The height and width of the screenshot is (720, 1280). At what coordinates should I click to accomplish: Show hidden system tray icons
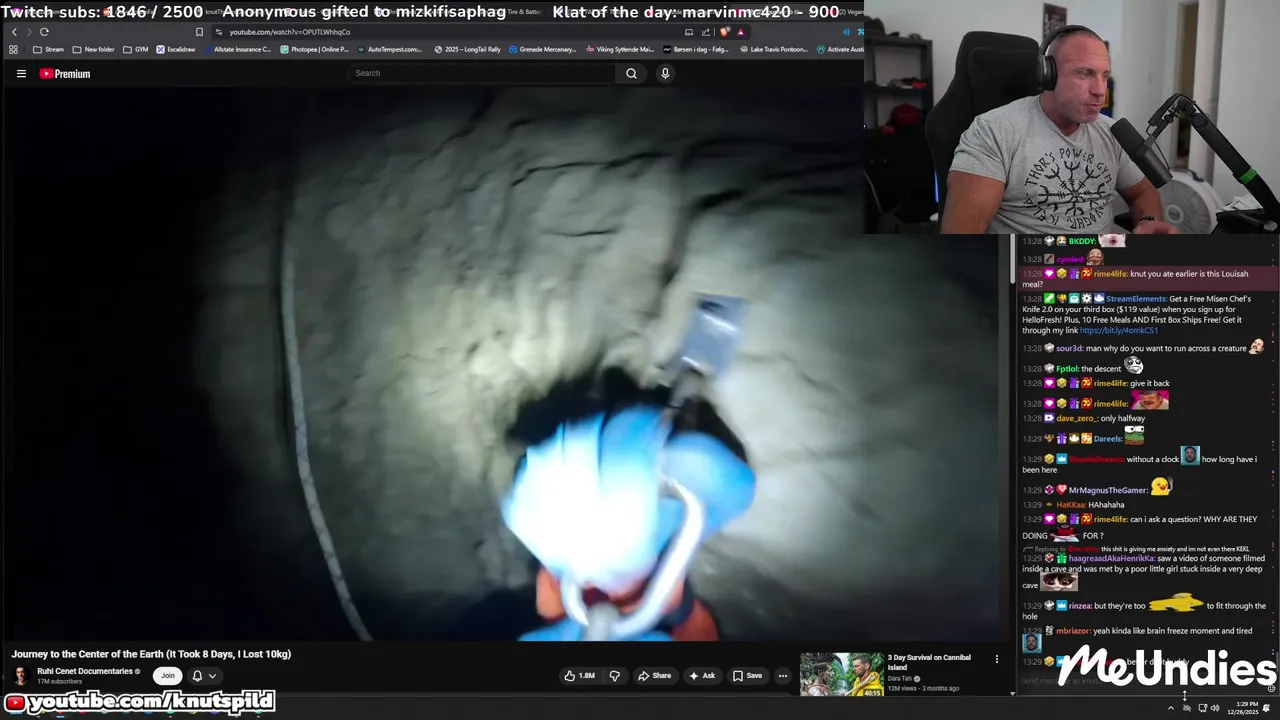click(1171, 708)
